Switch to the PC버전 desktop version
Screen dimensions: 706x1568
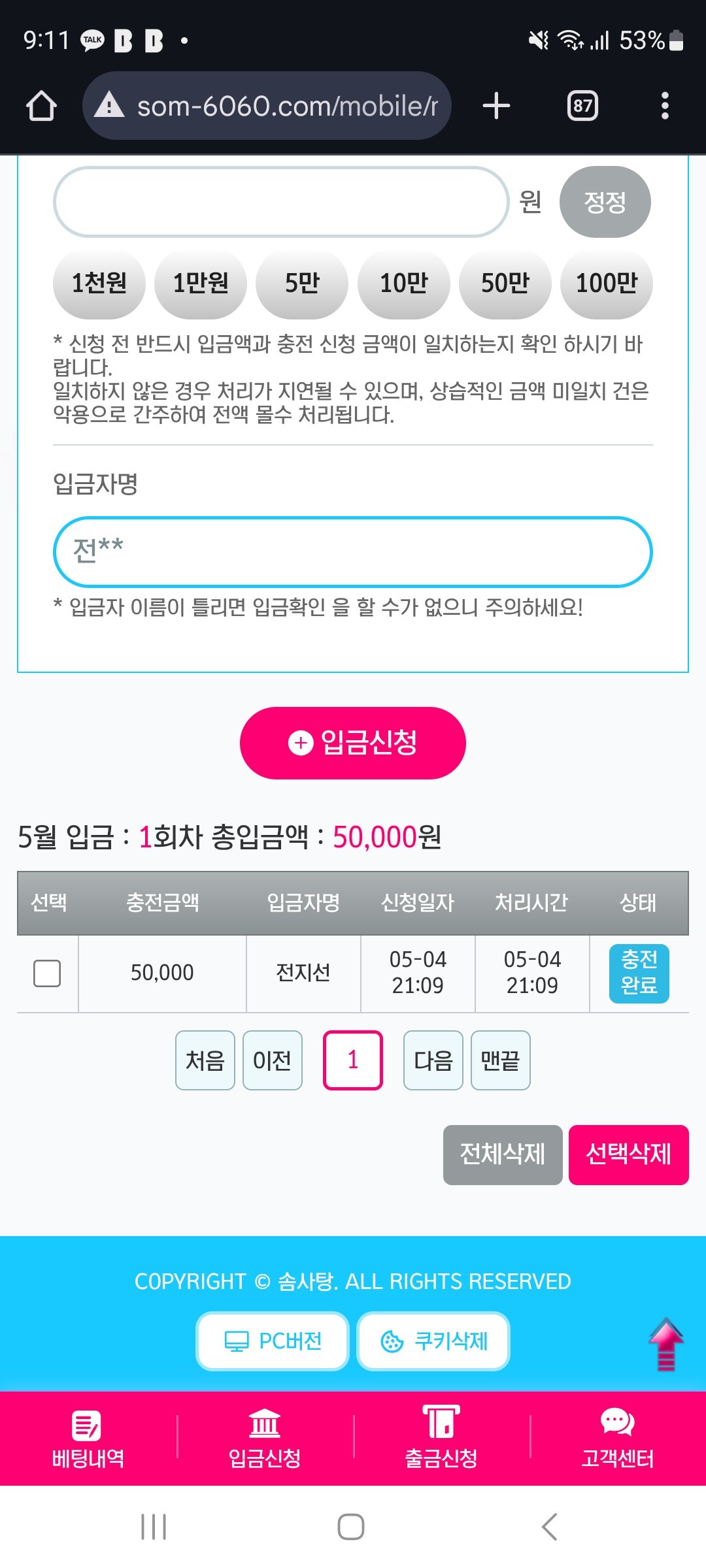click(x=273, y=1341)
